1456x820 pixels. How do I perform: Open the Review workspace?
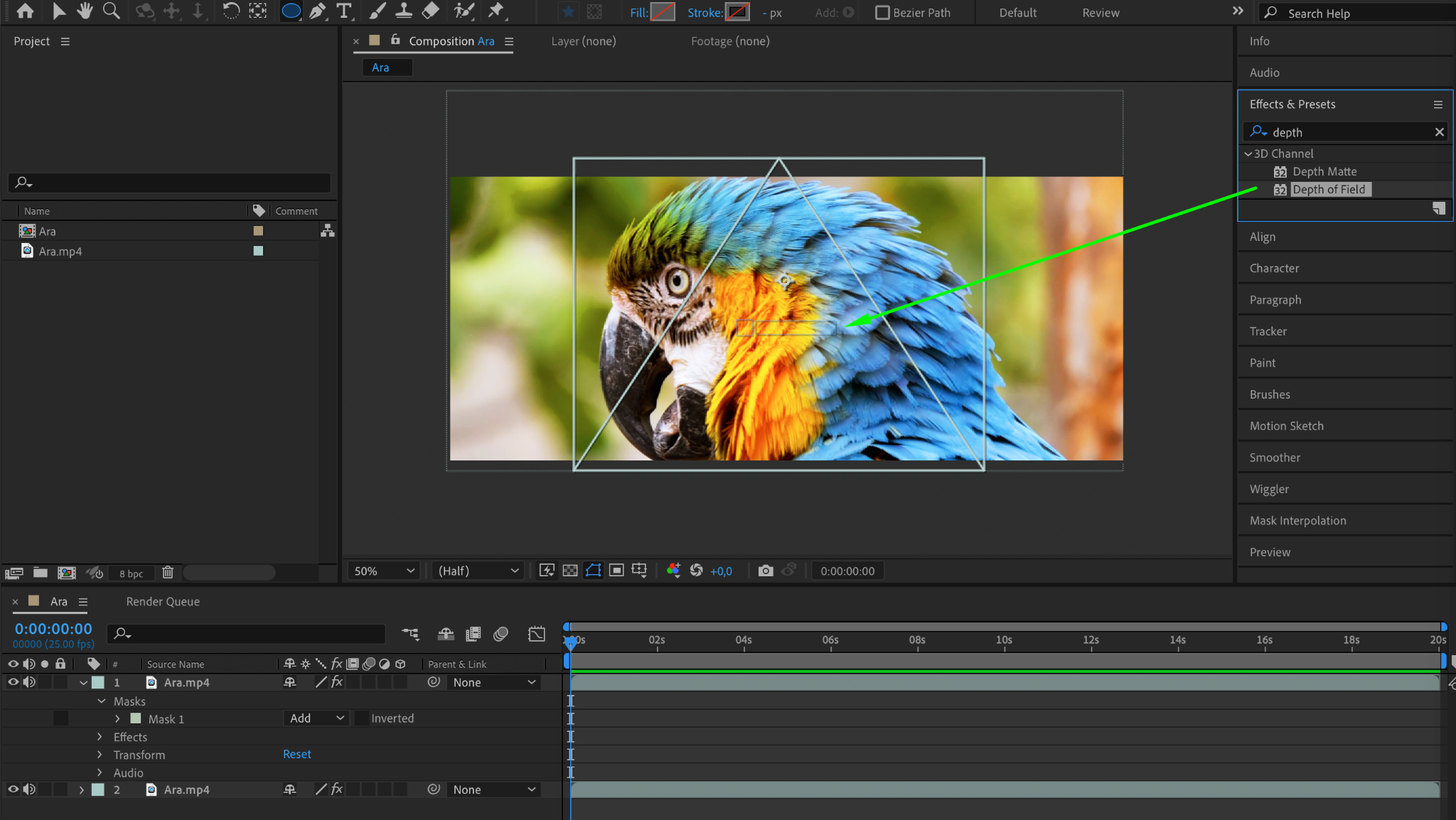[1100, 13]
